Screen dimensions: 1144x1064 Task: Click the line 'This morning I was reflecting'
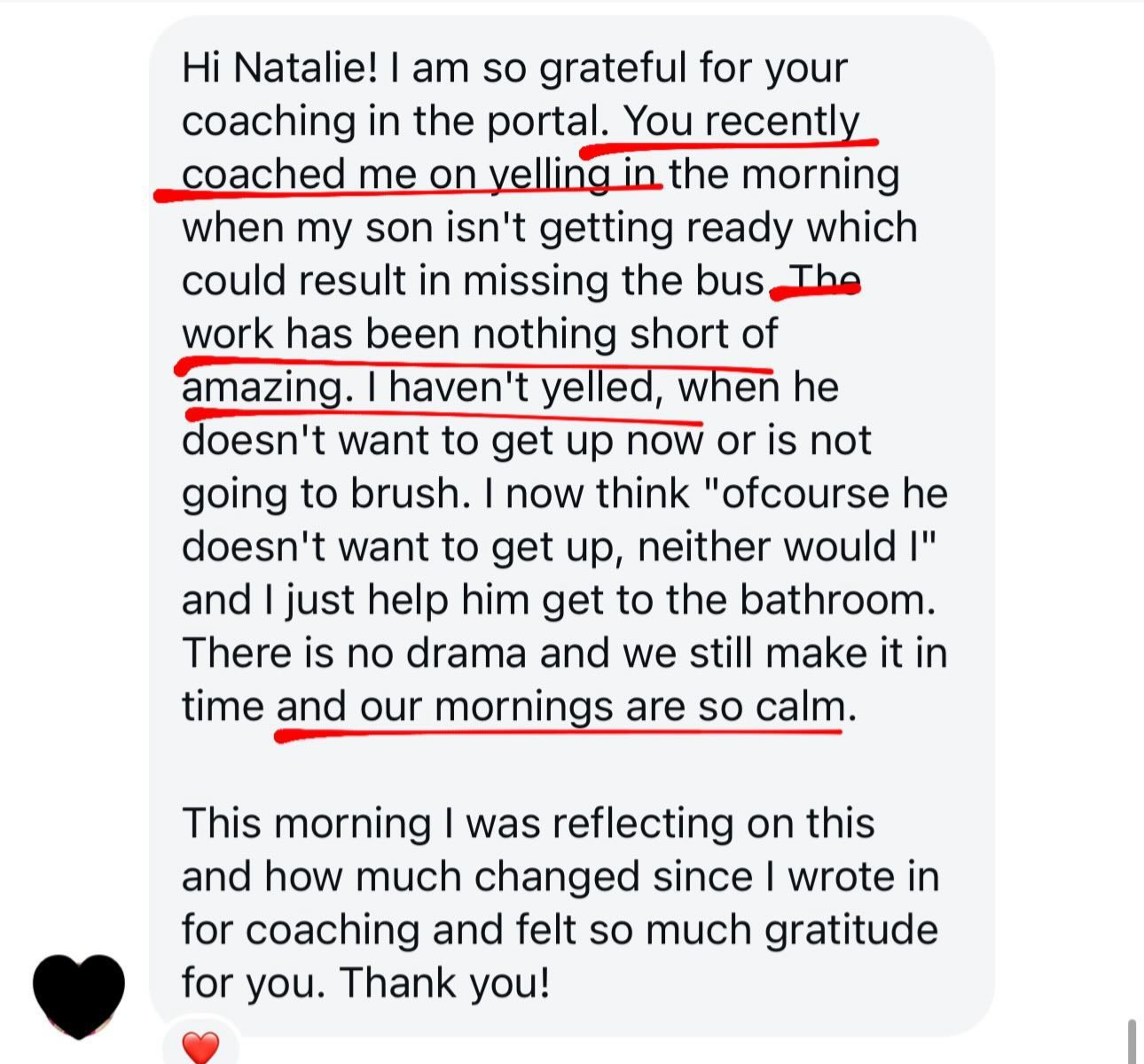pos(528,823)
